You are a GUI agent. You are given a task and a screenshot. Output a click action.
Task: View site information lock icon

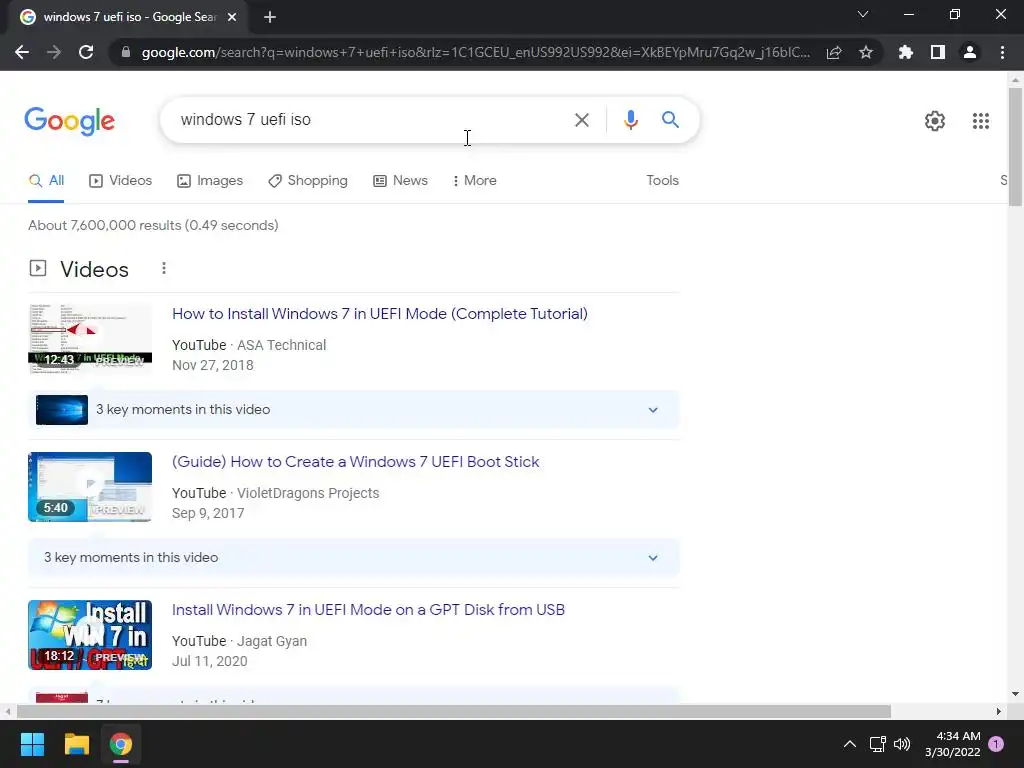pos(126,52)
